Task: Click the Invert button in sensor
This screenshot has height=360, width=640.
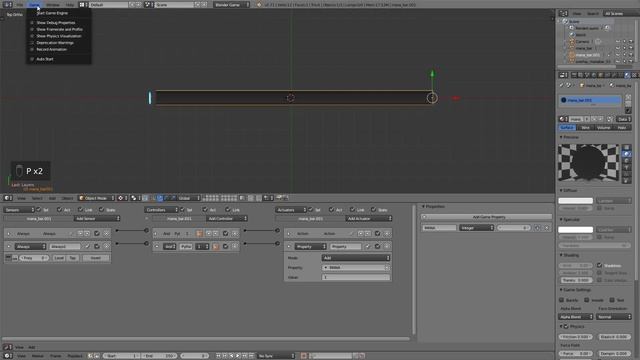Action: click(96, 258)
